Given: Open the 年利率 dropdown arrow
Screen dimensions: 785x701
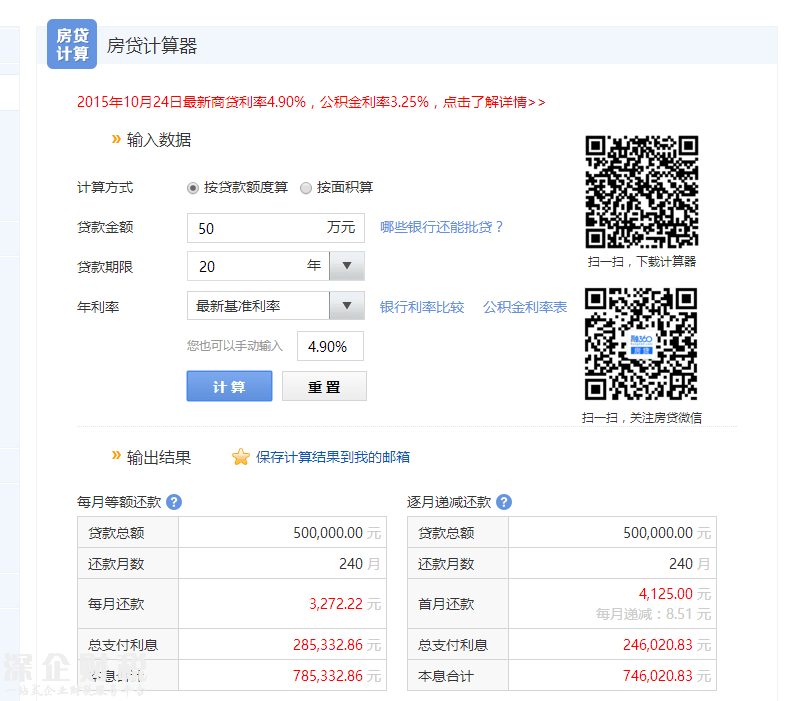Looking at the screenshot, I should (347, 305).
